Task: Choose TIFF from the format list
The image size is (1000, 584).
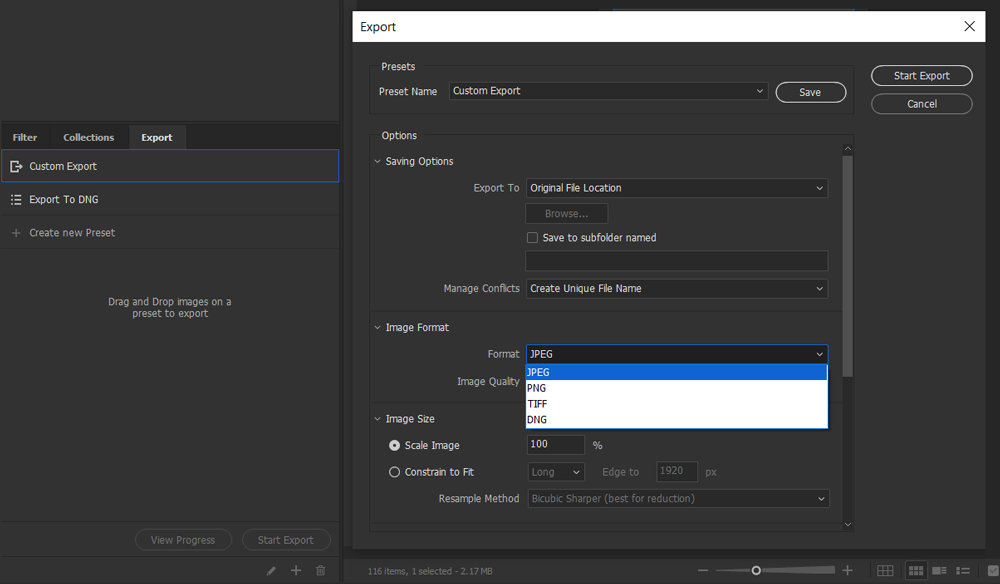Action: 538,404
